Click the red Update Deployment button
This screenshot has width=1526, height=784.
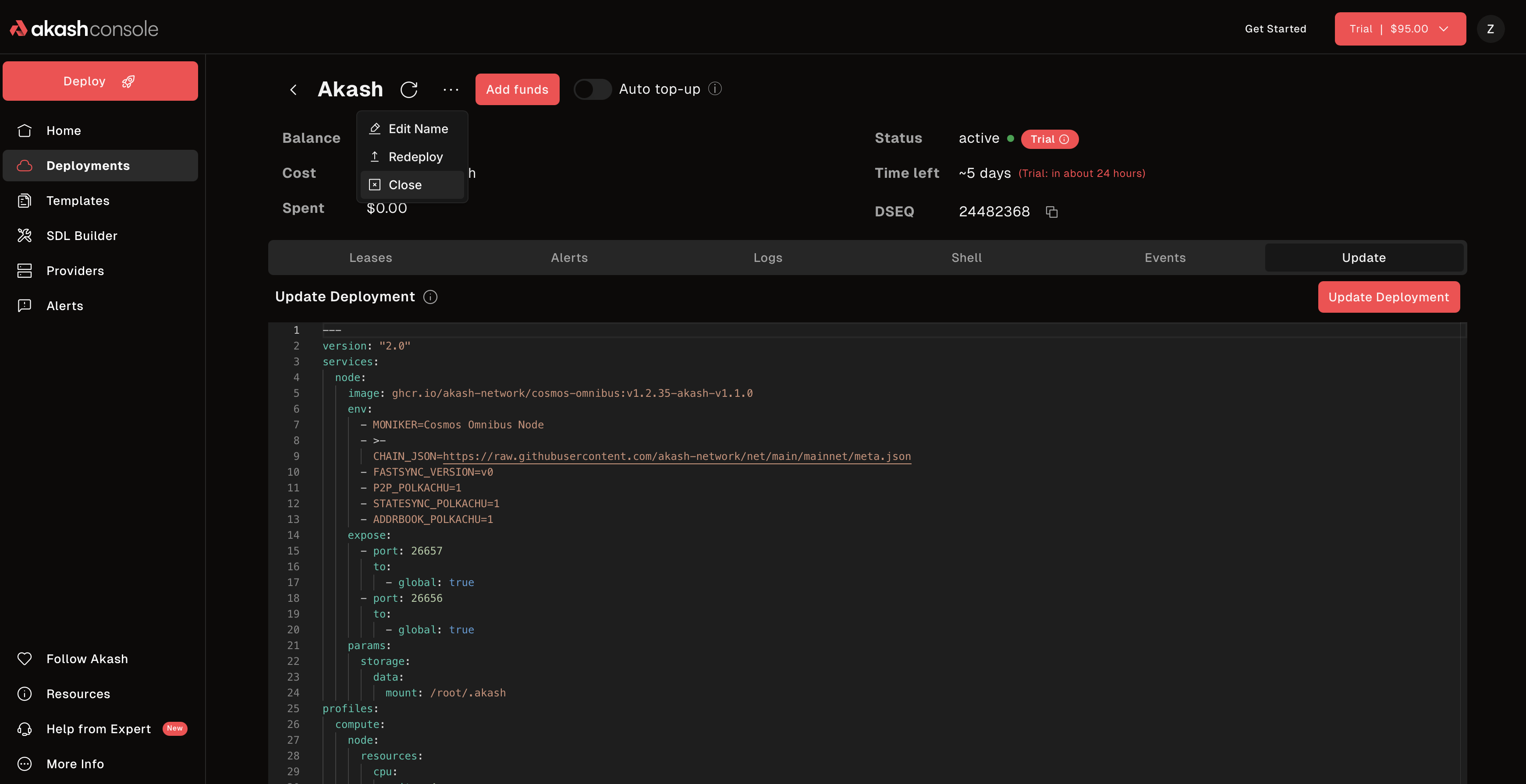coord(1388,297)
